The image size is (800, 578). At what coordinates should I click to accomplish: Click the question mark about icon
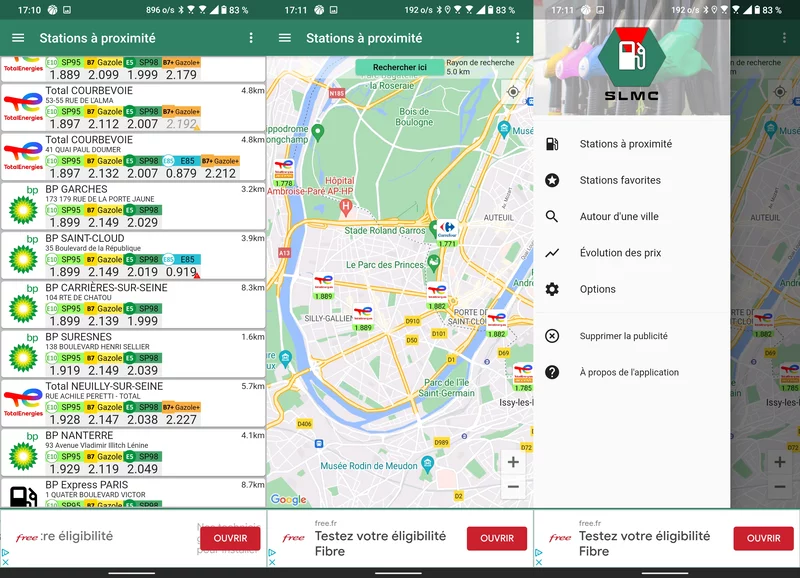coord(552,372)
